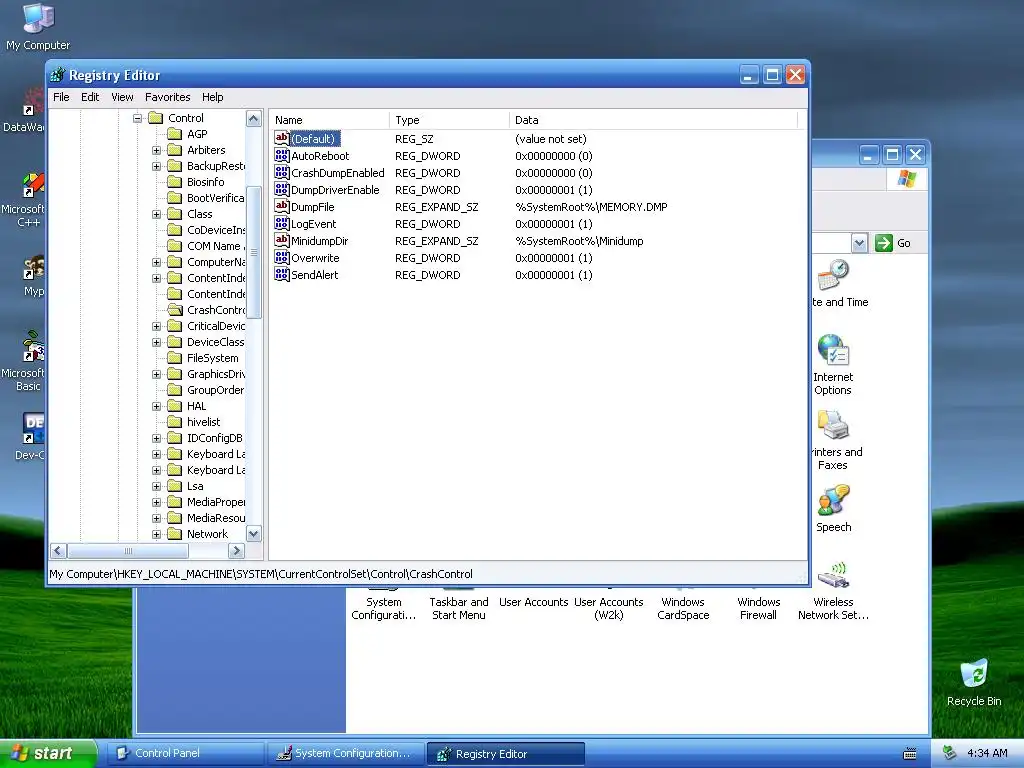The image size is (1024, 768).
Task: Collapse the Control key in the tree
Action: pyautogui.click(x=137, y=118)
